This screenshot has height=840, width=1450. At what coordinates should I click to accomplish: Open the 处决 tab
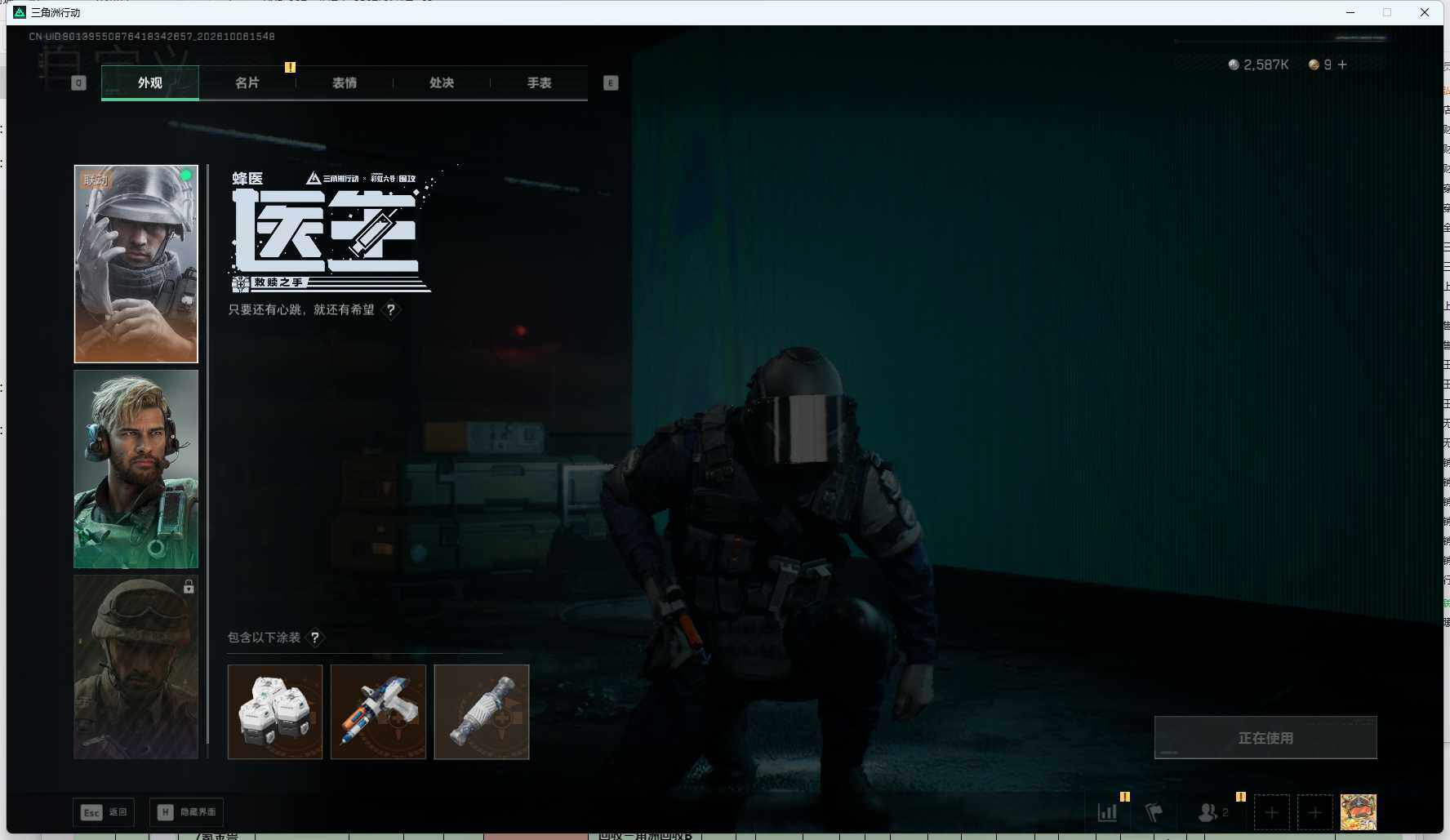pos(442,82)
